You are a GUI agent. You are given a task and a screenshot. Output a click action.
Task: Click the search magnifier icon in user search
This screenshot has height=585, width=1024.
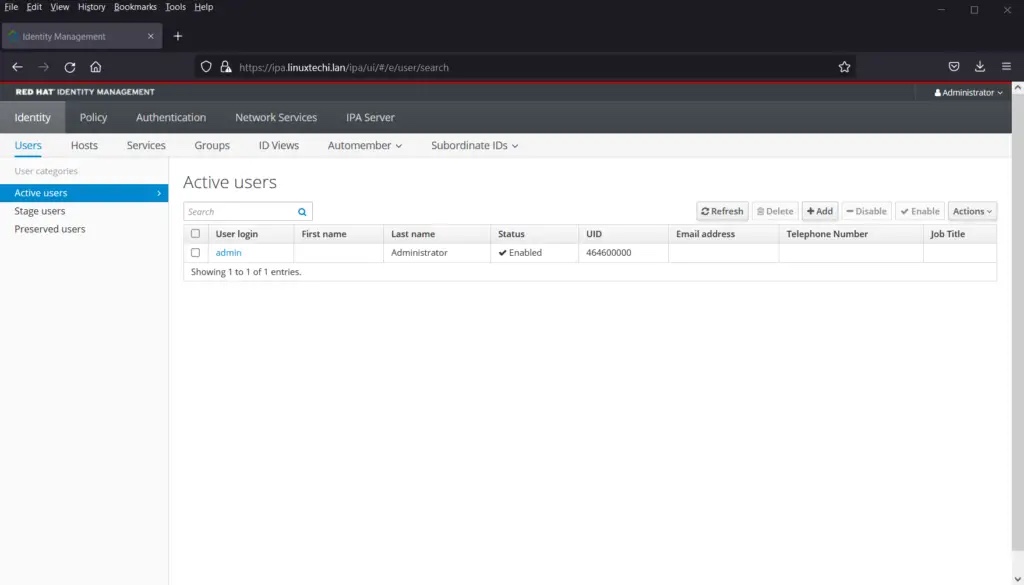pos(302,212)
